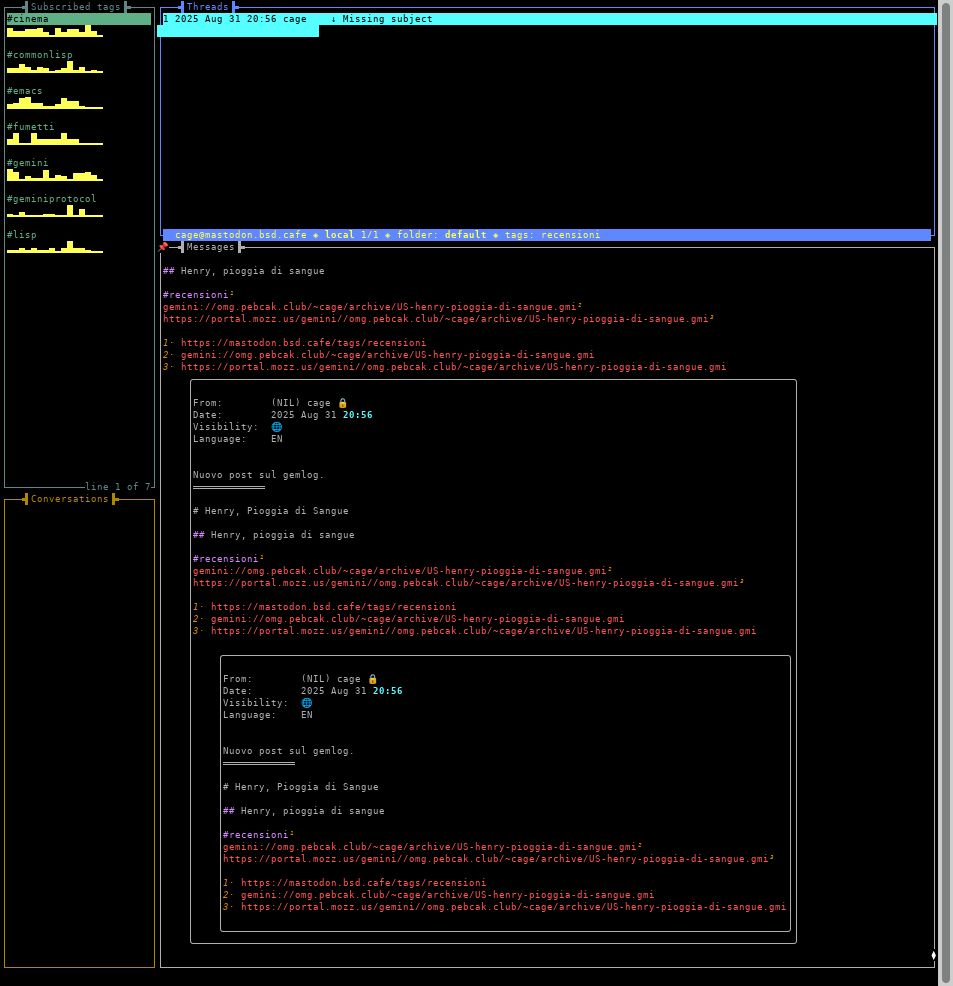Click the globe visibility icon in message header
This screenshot has height=986, width=953.
[x=276, y=427]
